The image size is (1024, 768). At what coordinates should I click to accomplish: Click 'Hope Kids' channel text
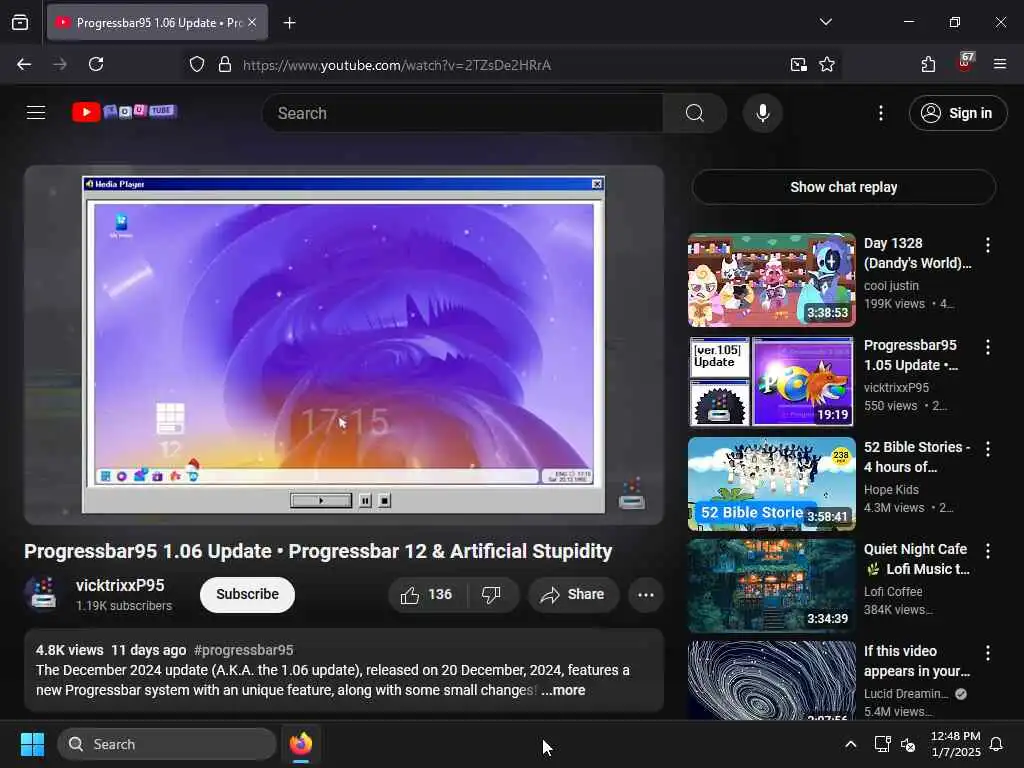891,490
